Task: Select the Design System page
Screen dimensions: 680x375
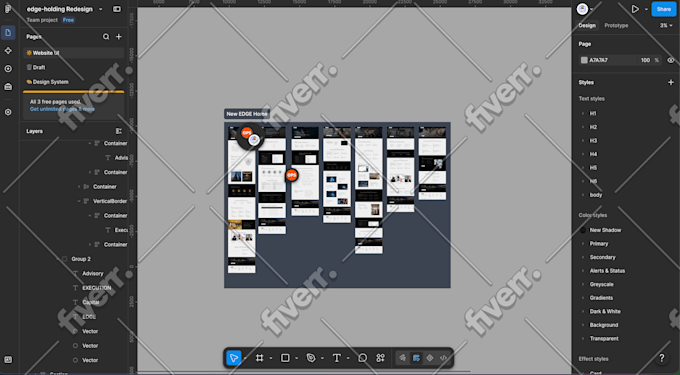Action: [73, 82]
